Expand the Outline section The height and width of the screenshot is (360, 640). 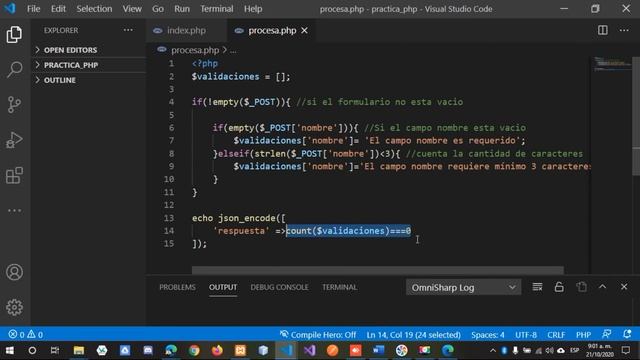coord(89,80)
